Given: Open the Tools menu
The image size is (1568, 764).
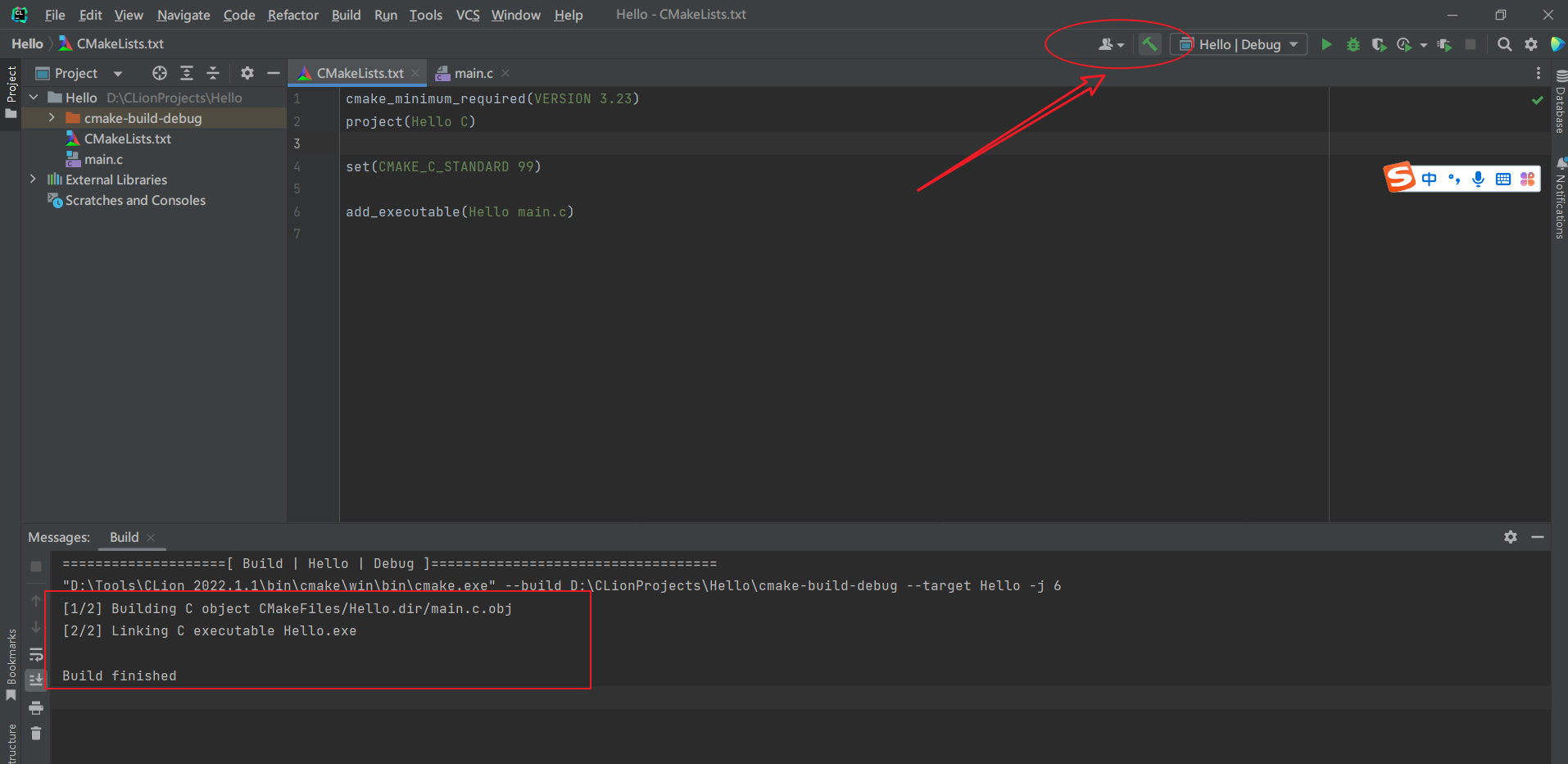Looking at the screenshot, I should tap(425, 15).
